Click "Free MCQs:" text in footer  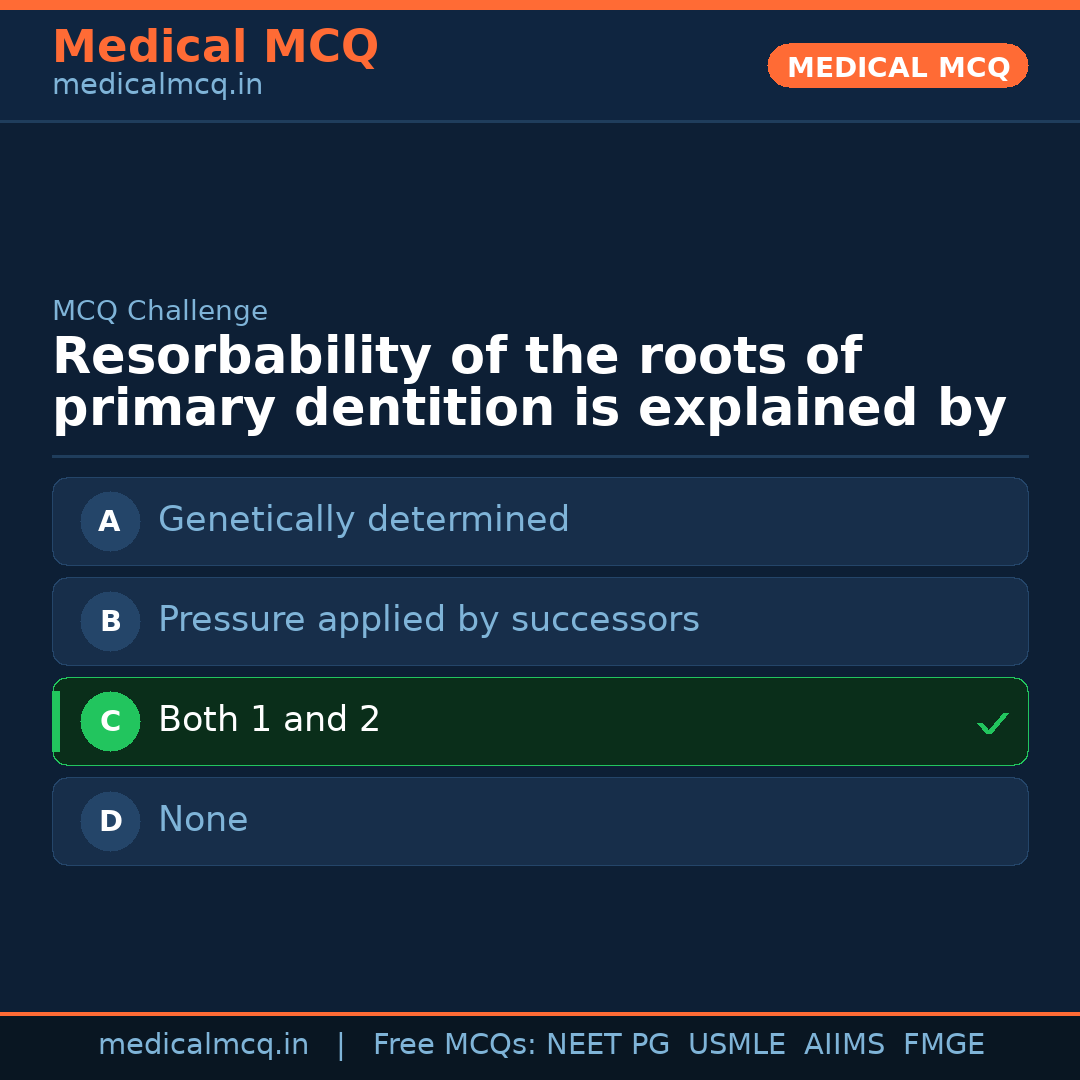(455, 1045)
